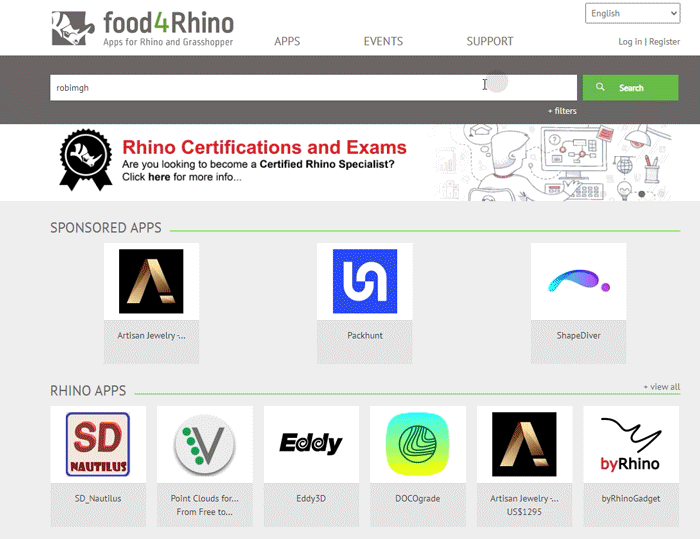Expand the + filters option
Screen dimensions: 700x539
tap(562, 111)
